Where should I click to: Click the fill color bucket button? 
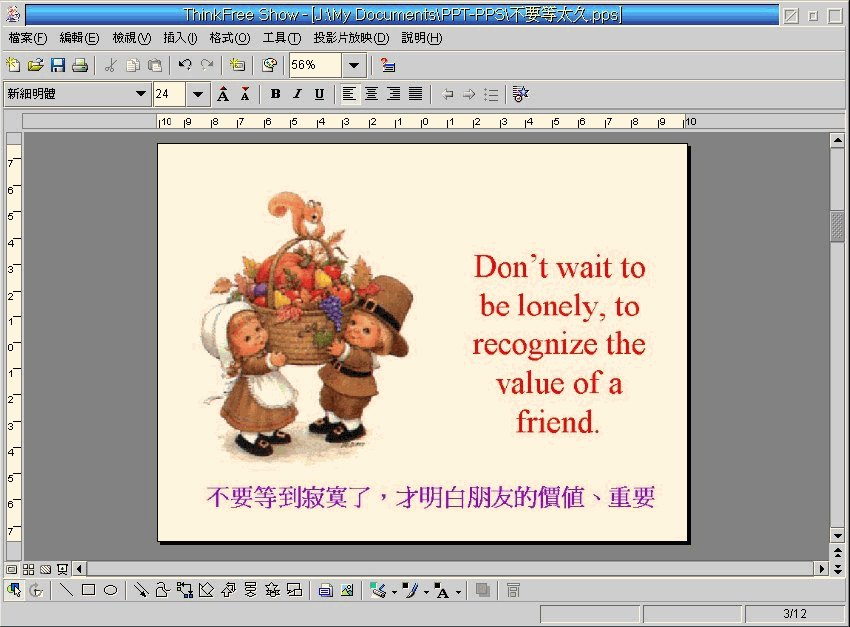[x=378, y=590]
